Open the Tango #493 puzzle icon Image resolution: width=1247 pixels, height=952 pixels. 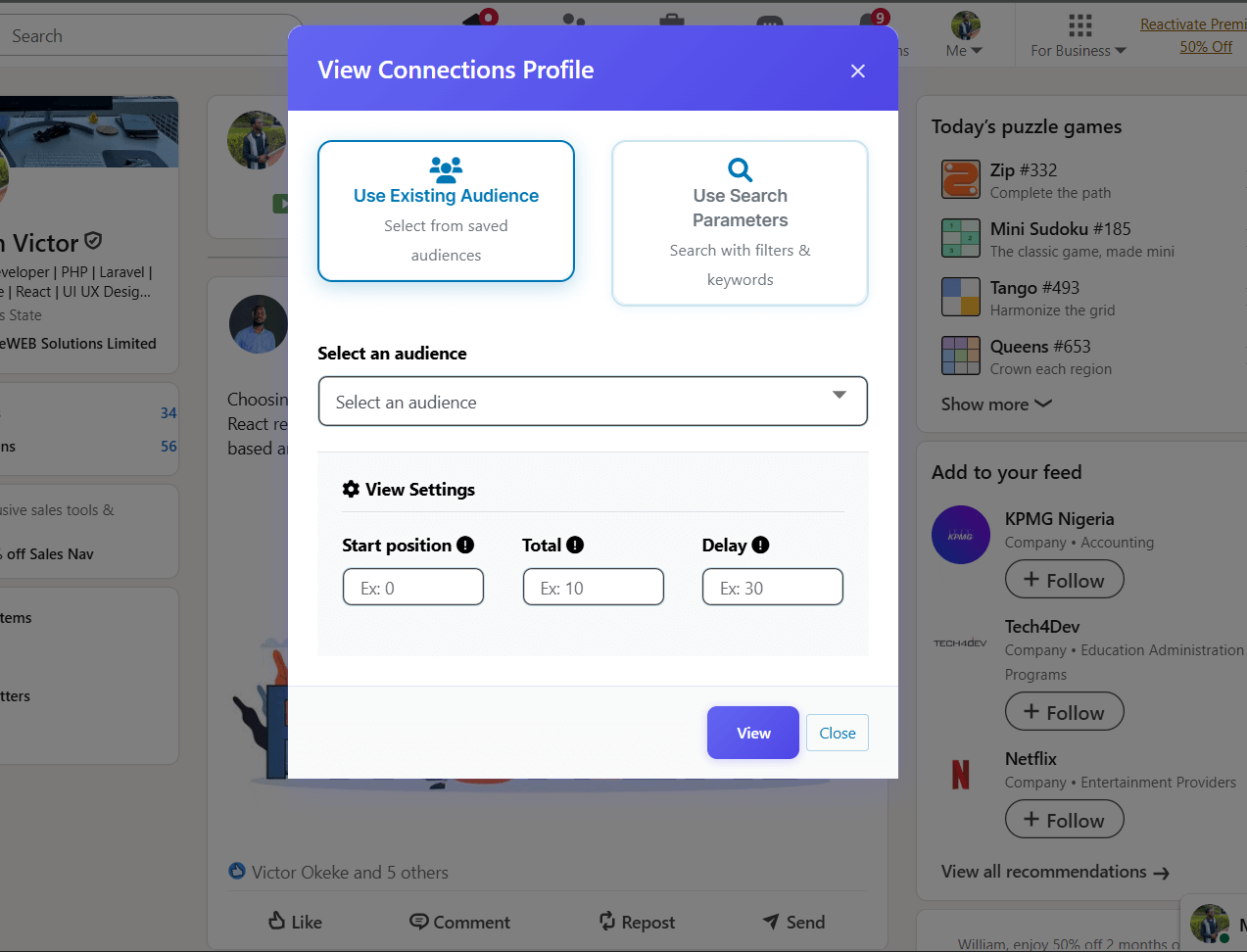tap(960, 298)
